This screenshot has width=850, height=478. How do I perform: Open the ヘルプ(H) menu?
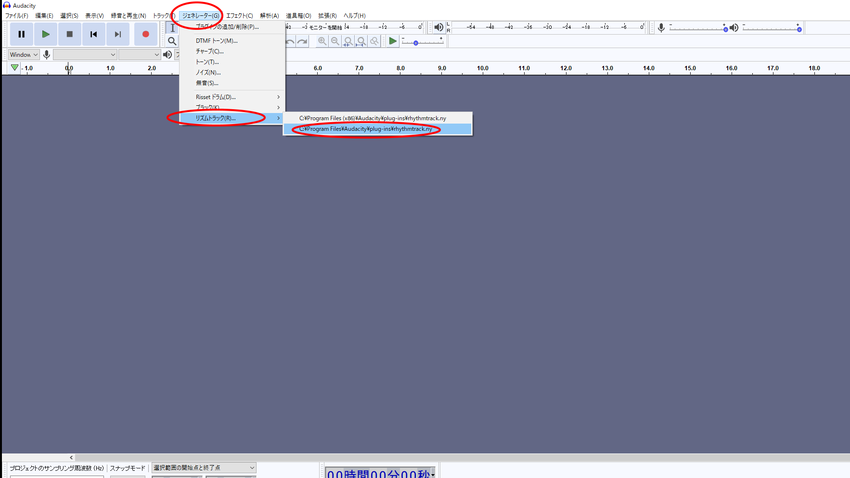pos(355,16)
